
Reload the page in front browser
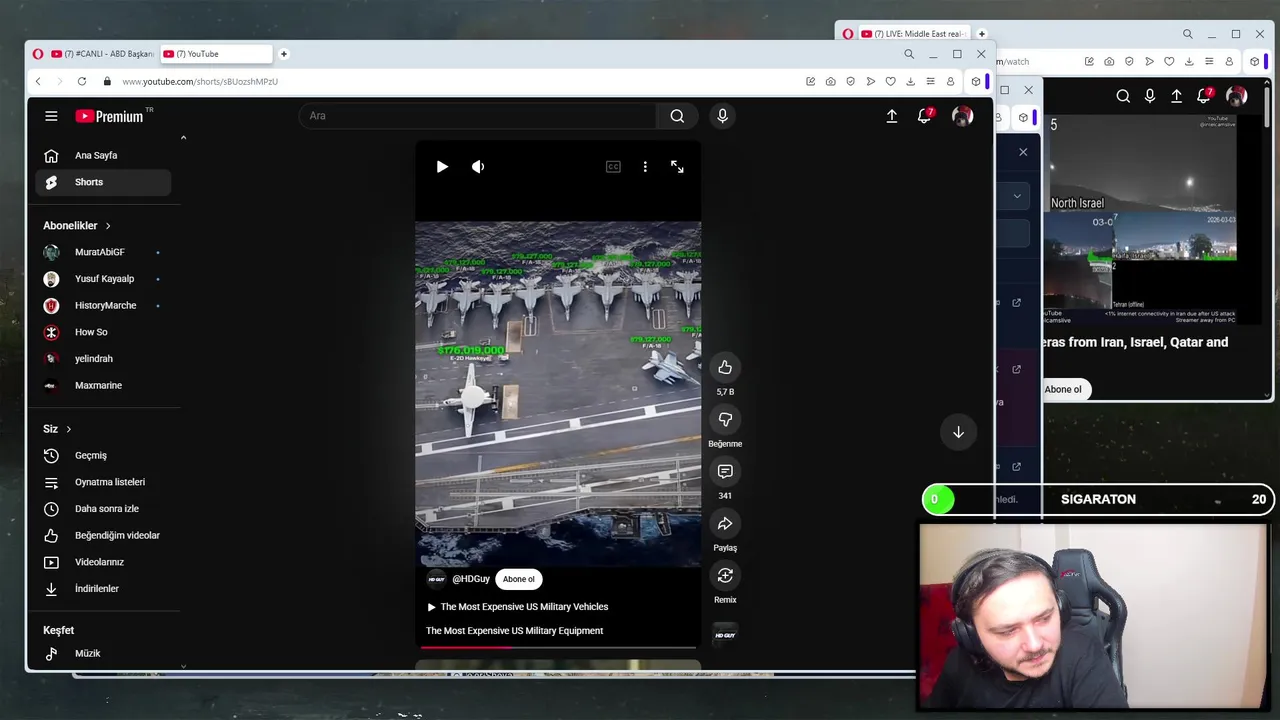click(x=82, y=81)
